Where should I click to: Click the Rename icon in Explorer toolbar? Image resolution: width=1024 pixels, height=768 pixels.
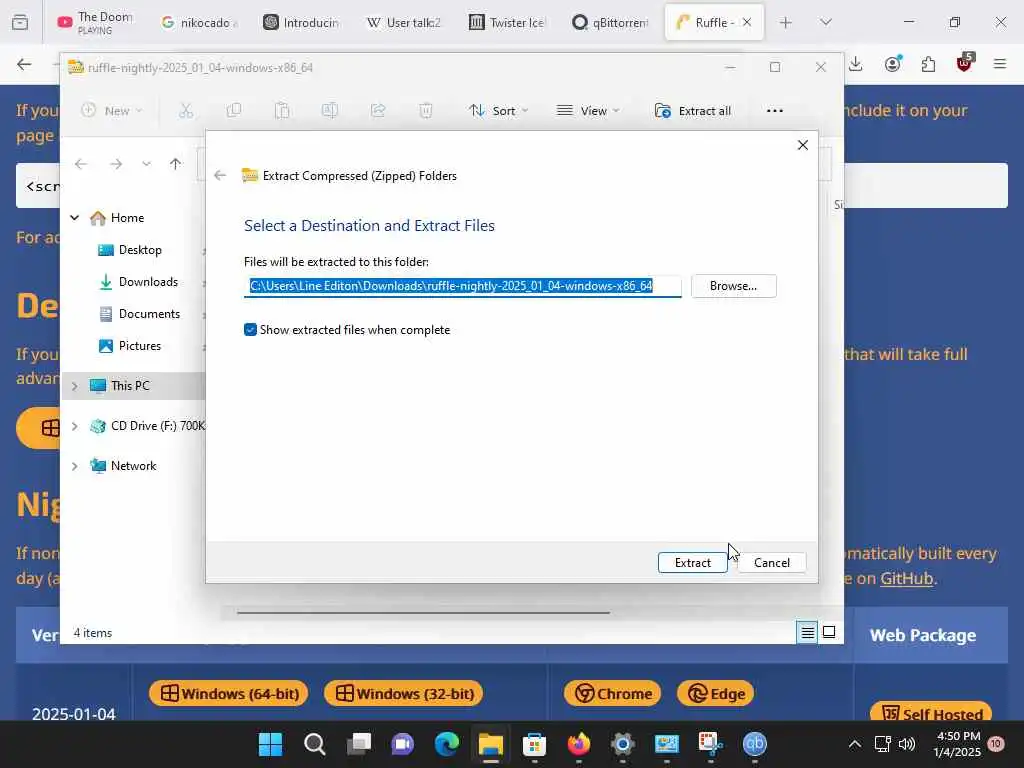tap(330, 111)
